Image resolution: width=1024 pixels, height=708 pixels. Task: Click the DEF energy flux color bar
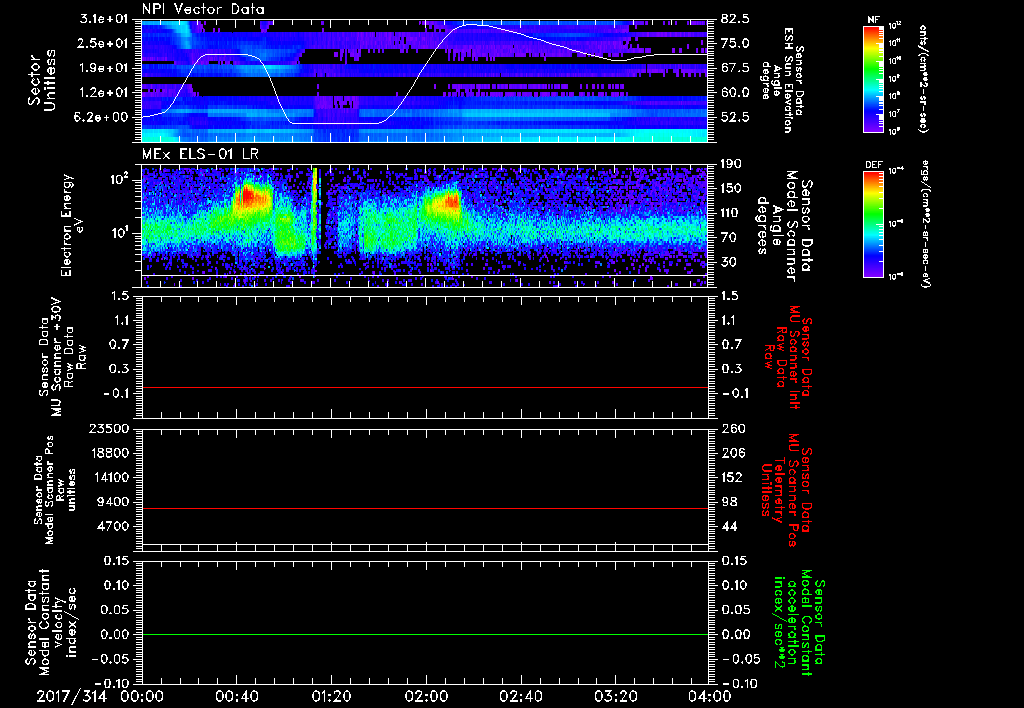click(x=874, y=223)
